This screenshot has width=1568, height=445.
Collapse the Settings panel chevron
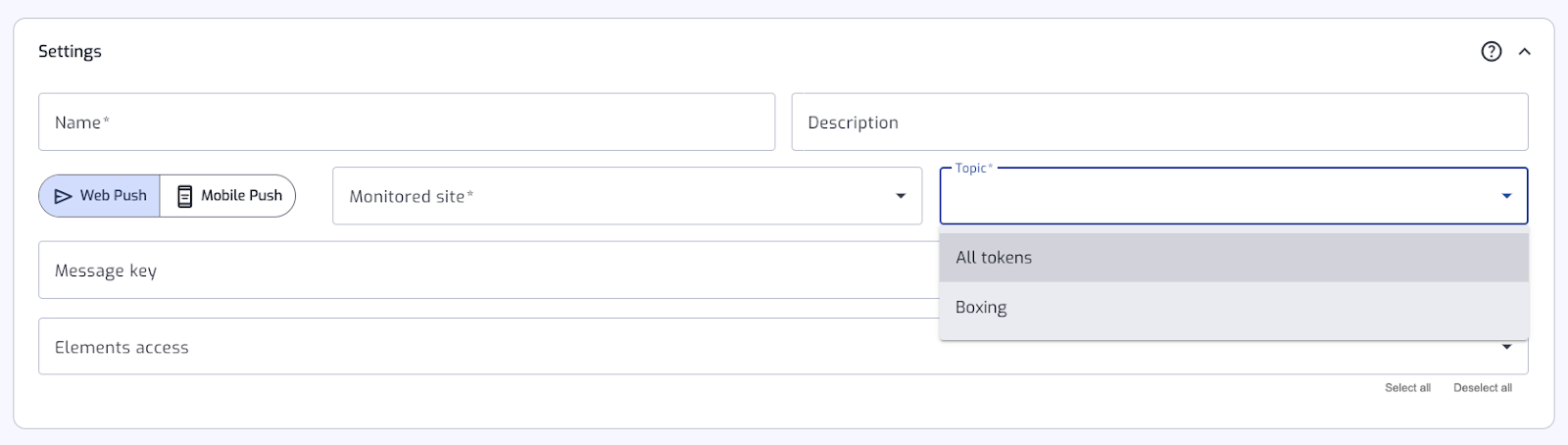[x=1524, y=52]
